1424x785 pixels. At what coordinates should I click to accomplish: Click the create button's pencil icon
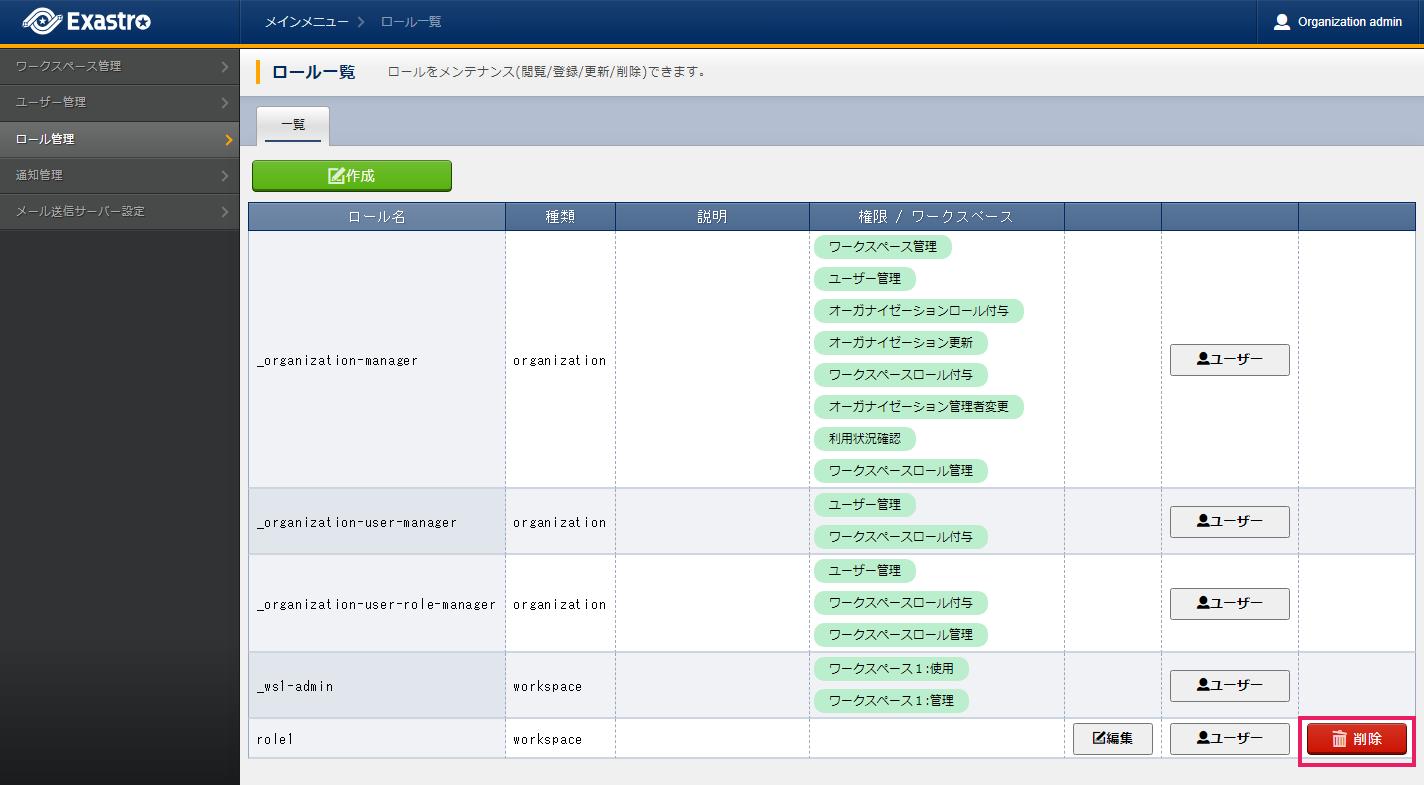click(336, 176)
